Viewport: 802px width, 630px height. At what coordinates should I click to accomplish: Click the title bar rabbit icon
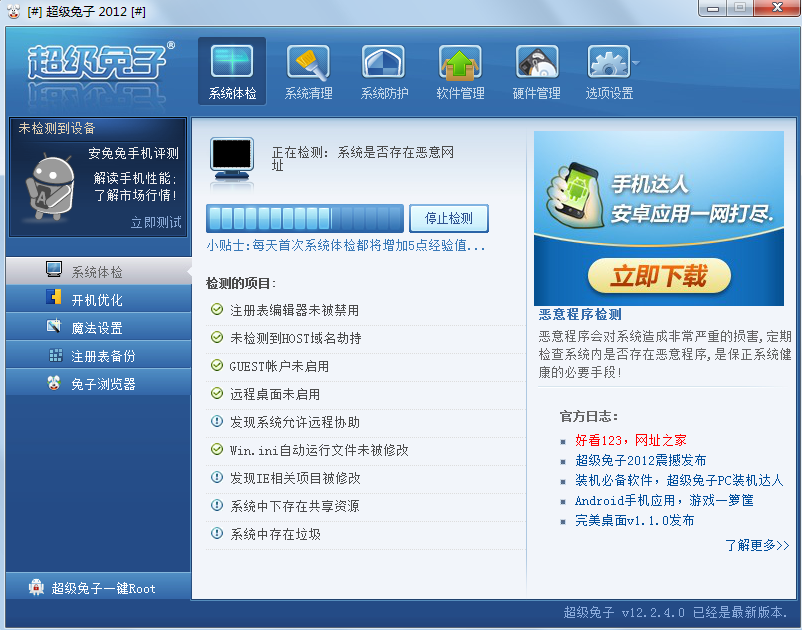13,11
